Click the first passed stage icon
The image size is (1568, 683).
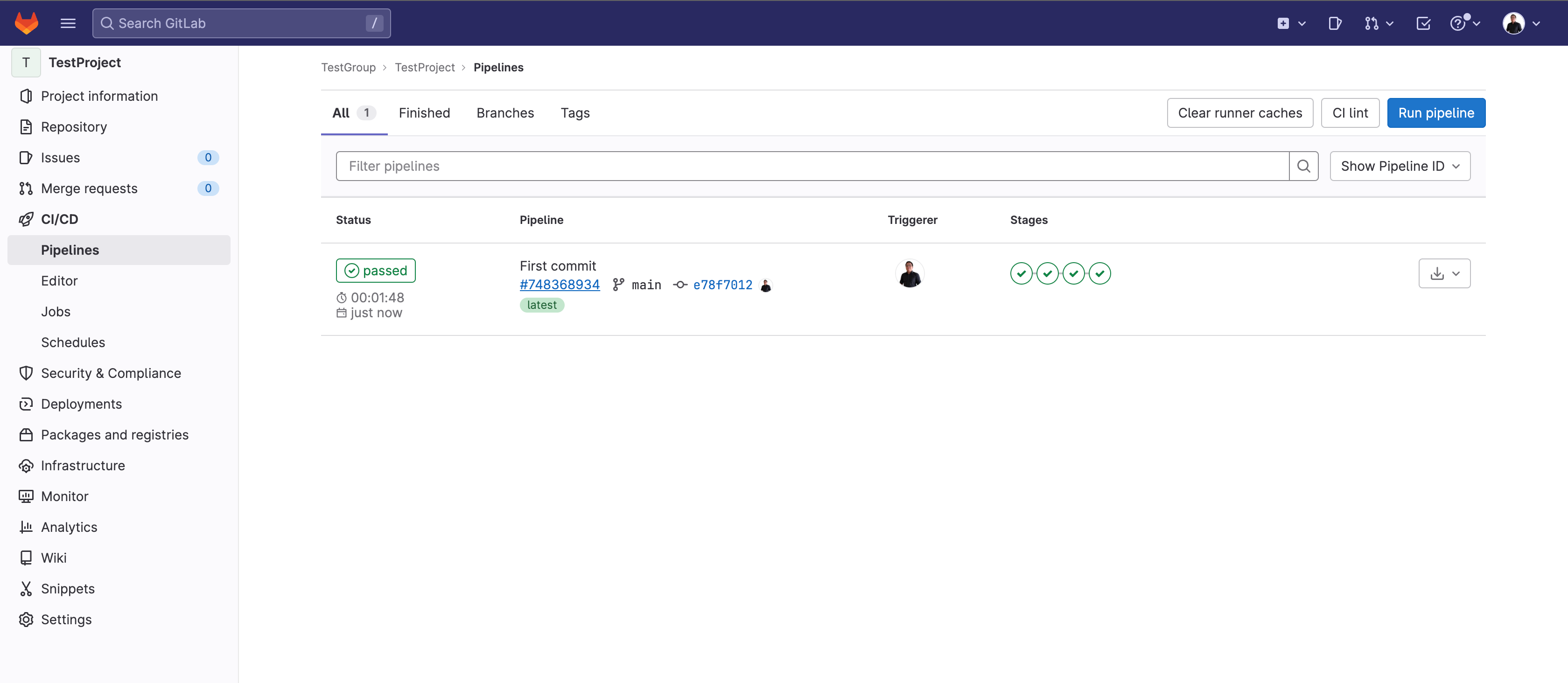coord(1021,273)
